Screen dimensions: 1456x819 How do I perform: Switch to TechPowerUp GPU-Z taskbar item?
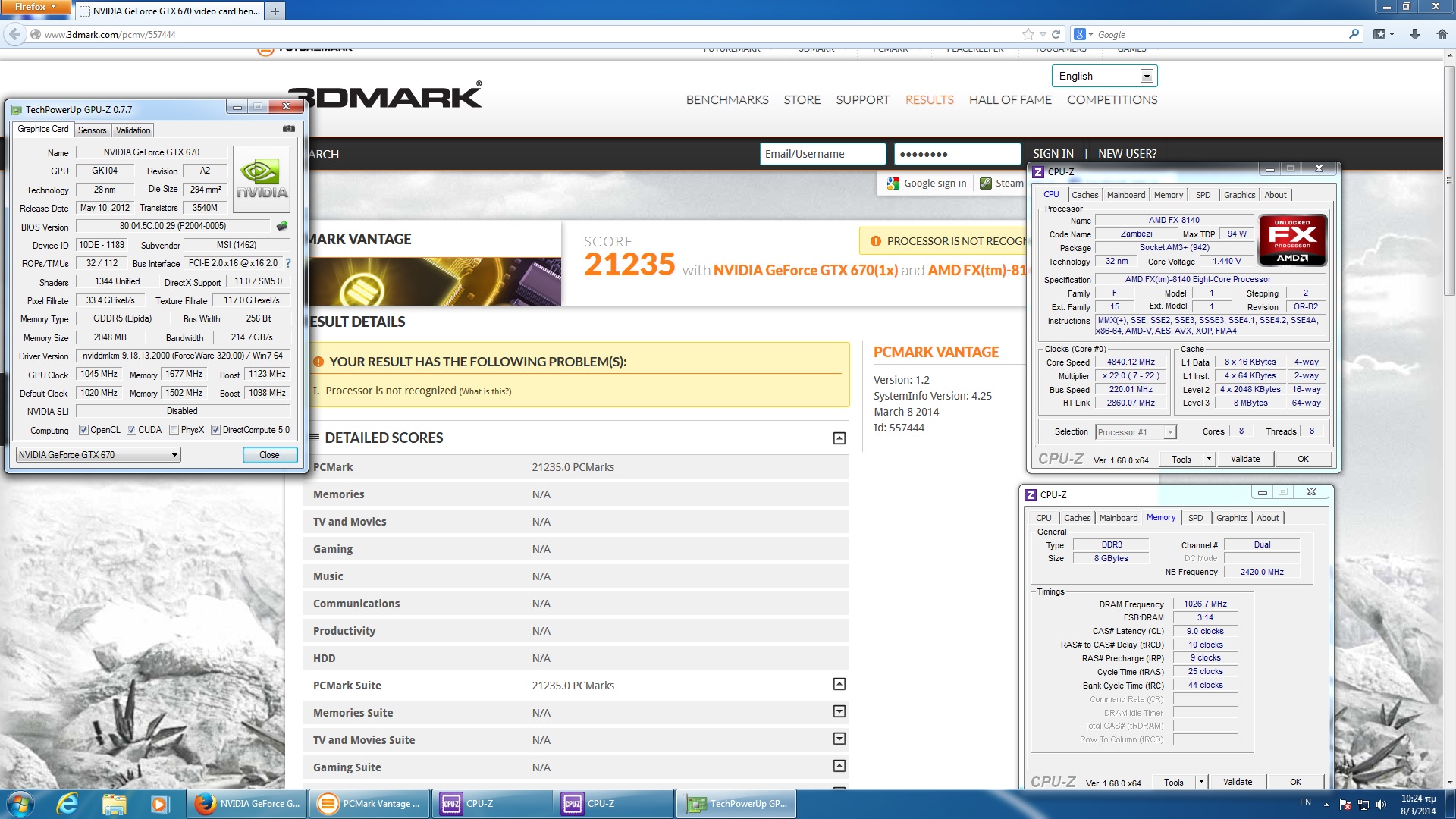pos(736,804)
